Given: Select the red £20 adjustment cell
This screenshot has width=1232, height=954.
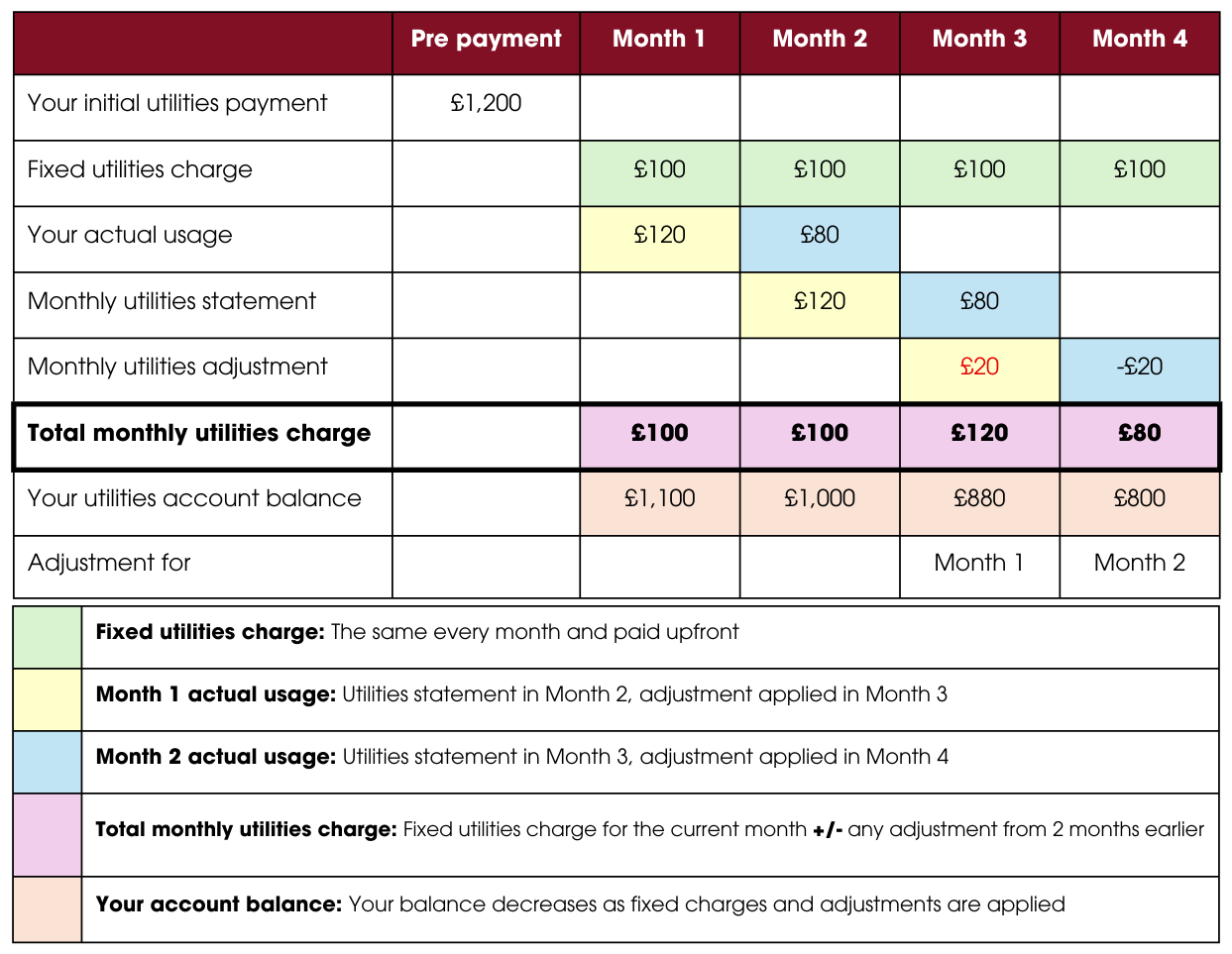Looking at the screenshot, I should pos(979,368).
